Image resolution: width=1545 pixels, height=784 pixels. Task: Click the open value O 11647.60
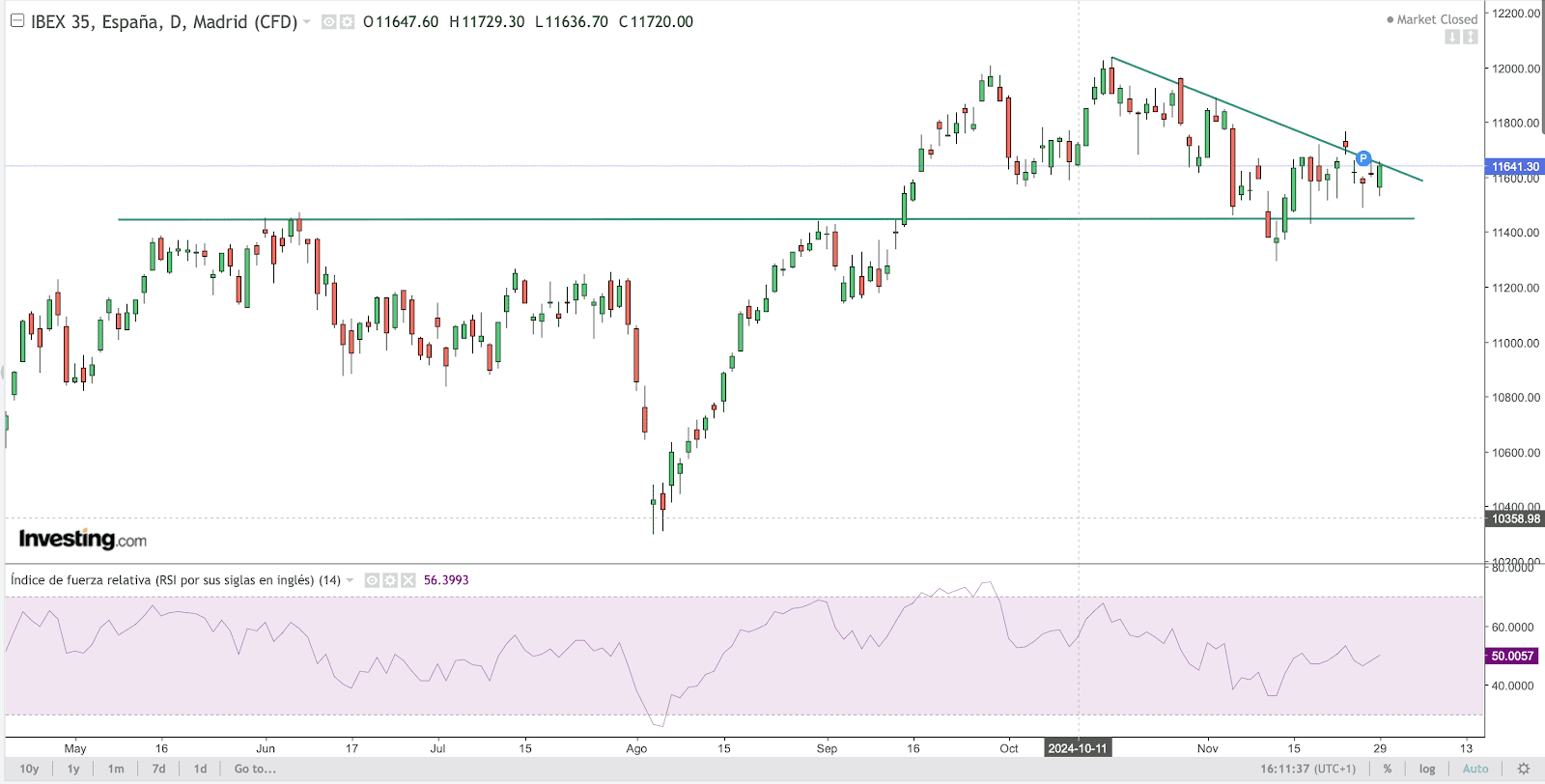click(x=401, y=21)
